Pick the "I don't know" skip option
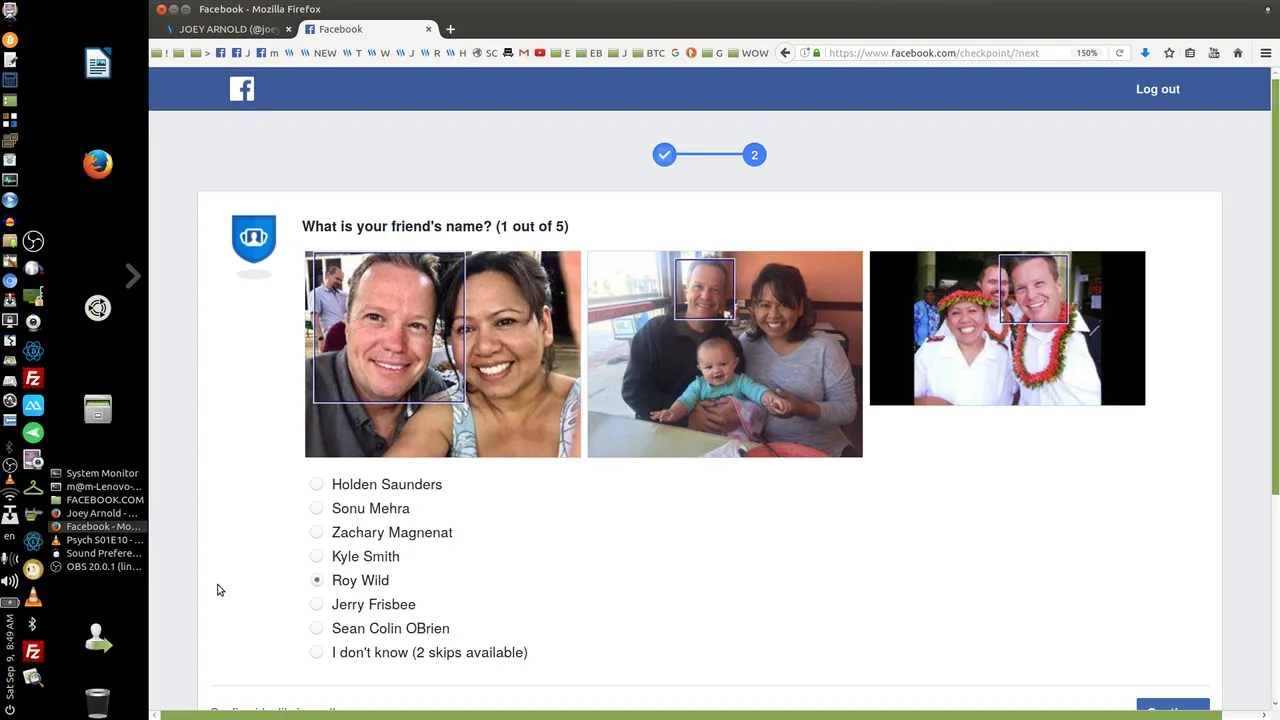 click(x=317, y=652)
